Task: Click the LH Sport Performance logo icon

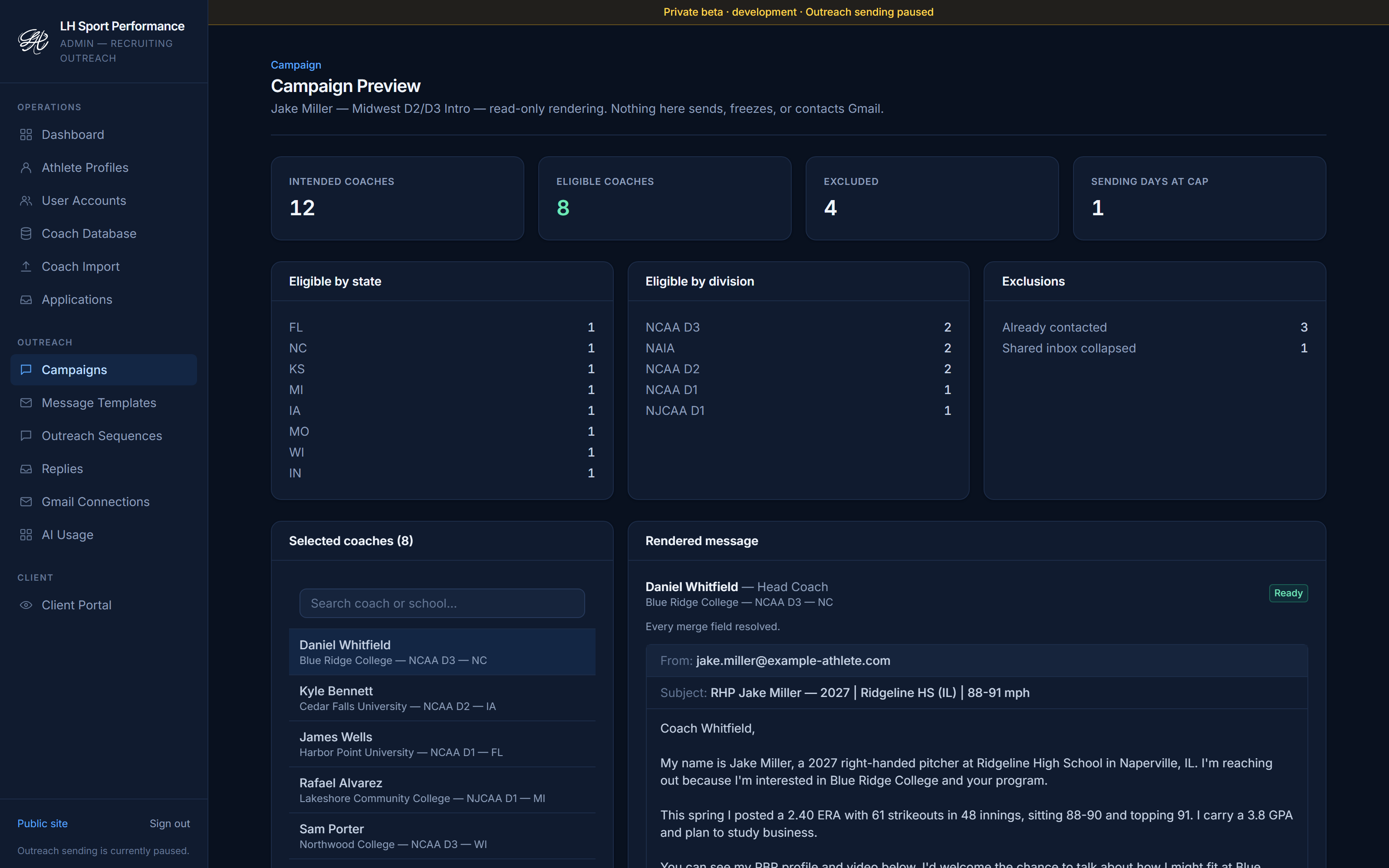Action: [33, 41]
